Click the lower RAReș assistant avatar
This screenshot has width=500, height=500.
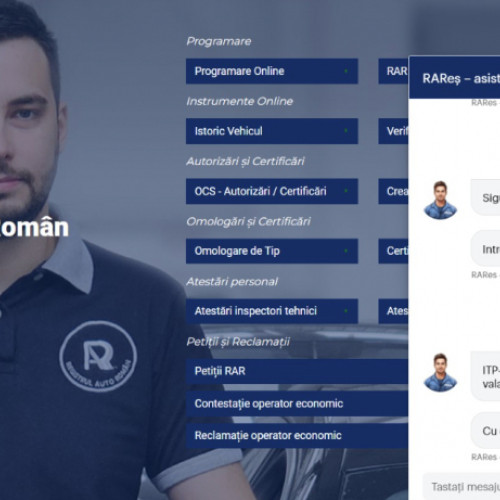tap(440, 372)
